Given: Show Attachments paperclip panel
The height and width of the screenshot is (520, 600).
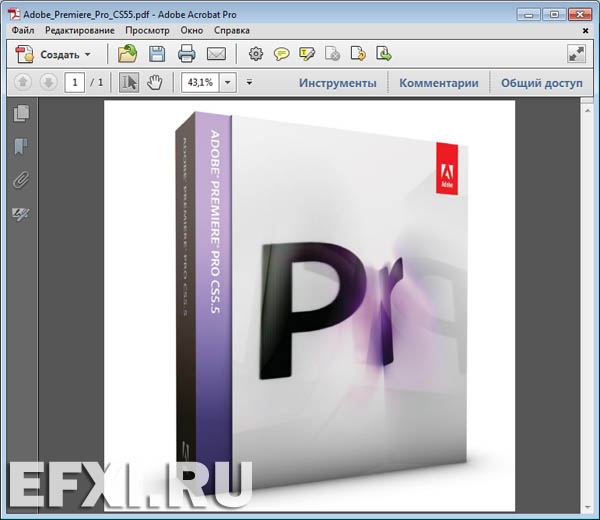Looking at the screenshot, I should (x=21, y=180).
